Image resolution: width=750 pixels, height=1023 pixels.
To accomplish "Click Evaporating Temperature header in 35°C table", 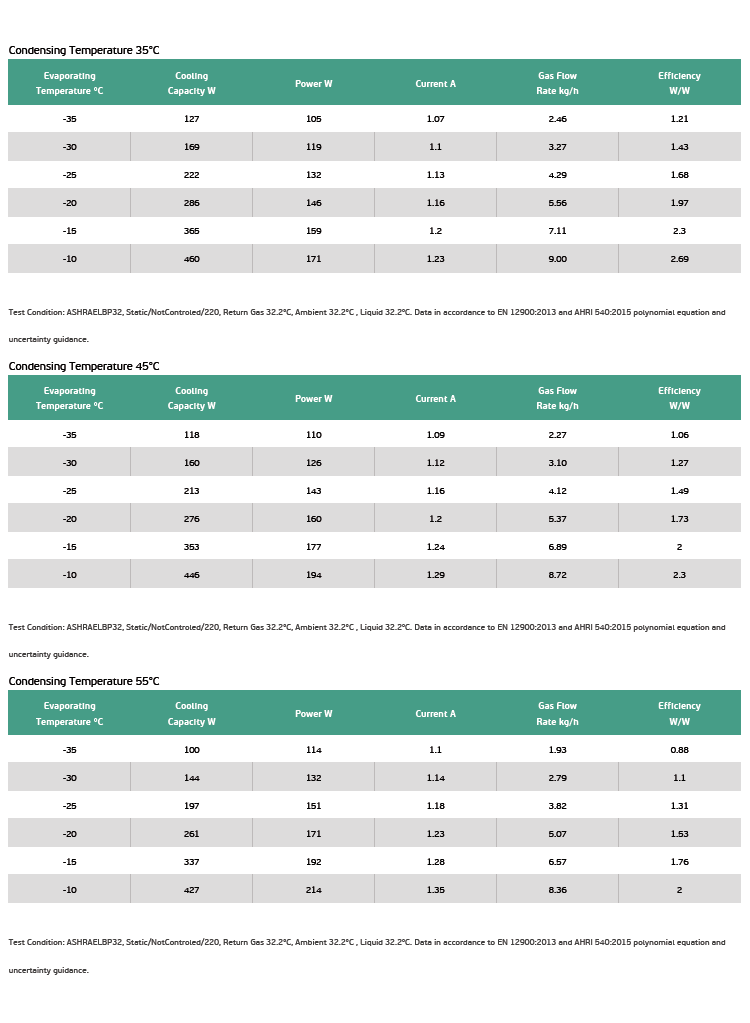I will point(69,83).
